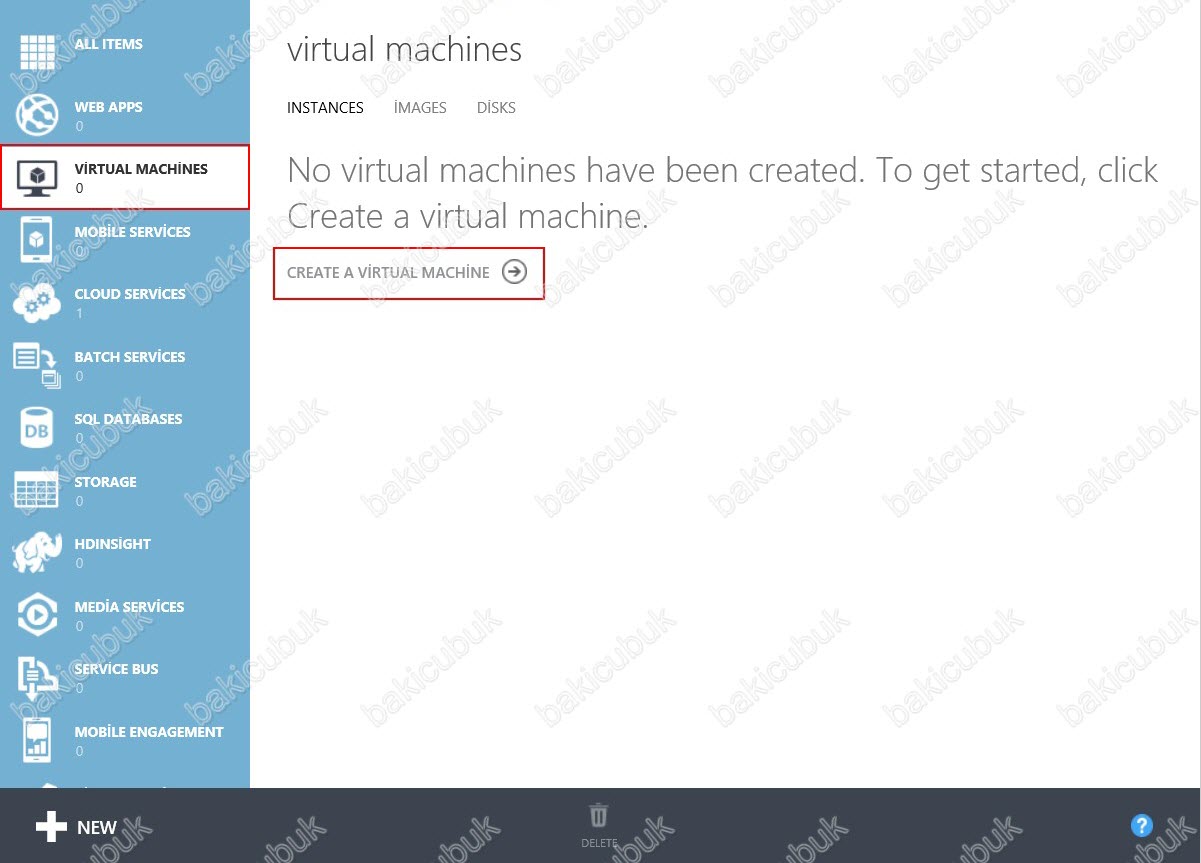Switch to the Disks tab
This screenshot has height=863, width=1201.
[x=496, y=108]
